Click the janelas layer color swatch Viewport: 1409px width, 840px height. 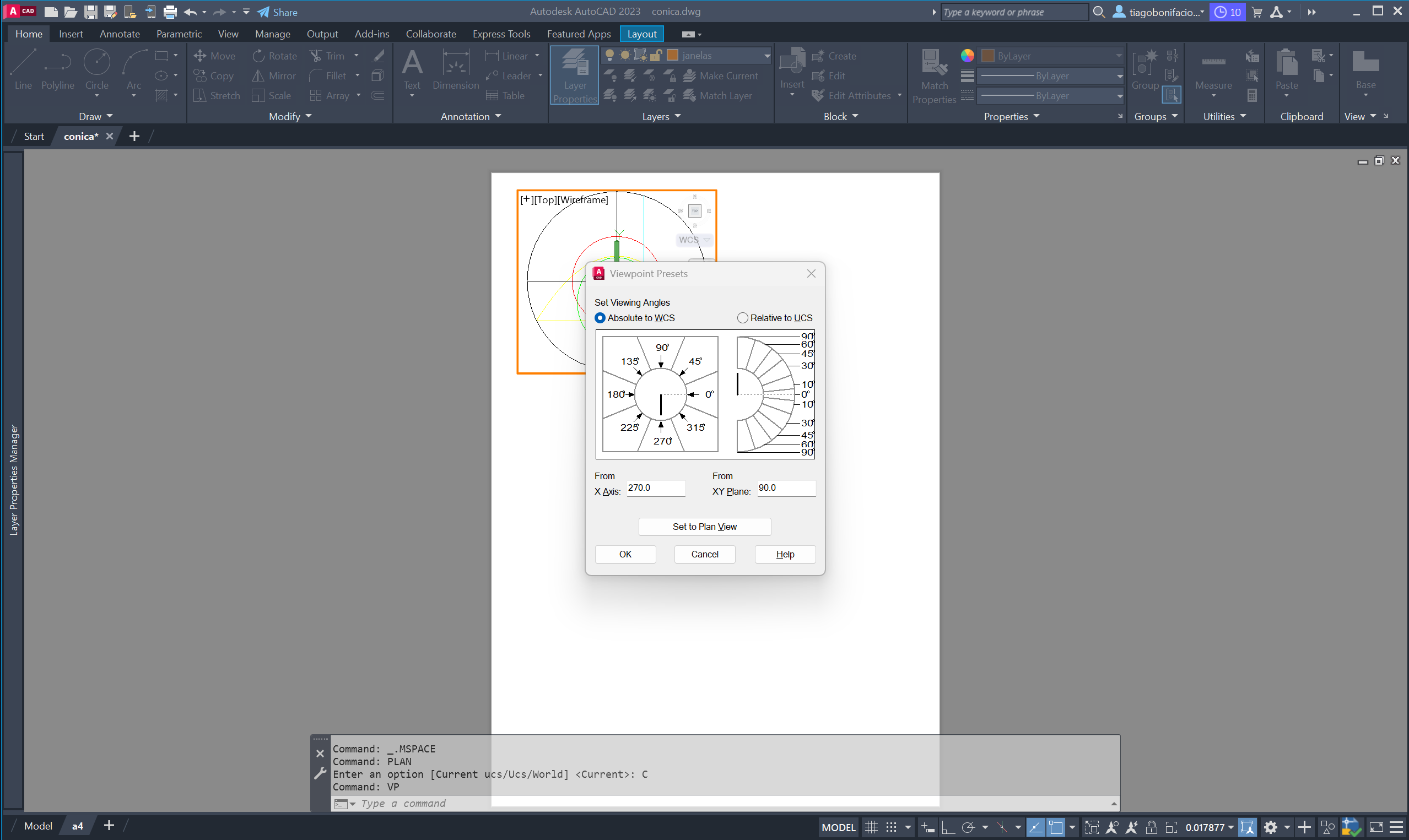coord(672,56)
